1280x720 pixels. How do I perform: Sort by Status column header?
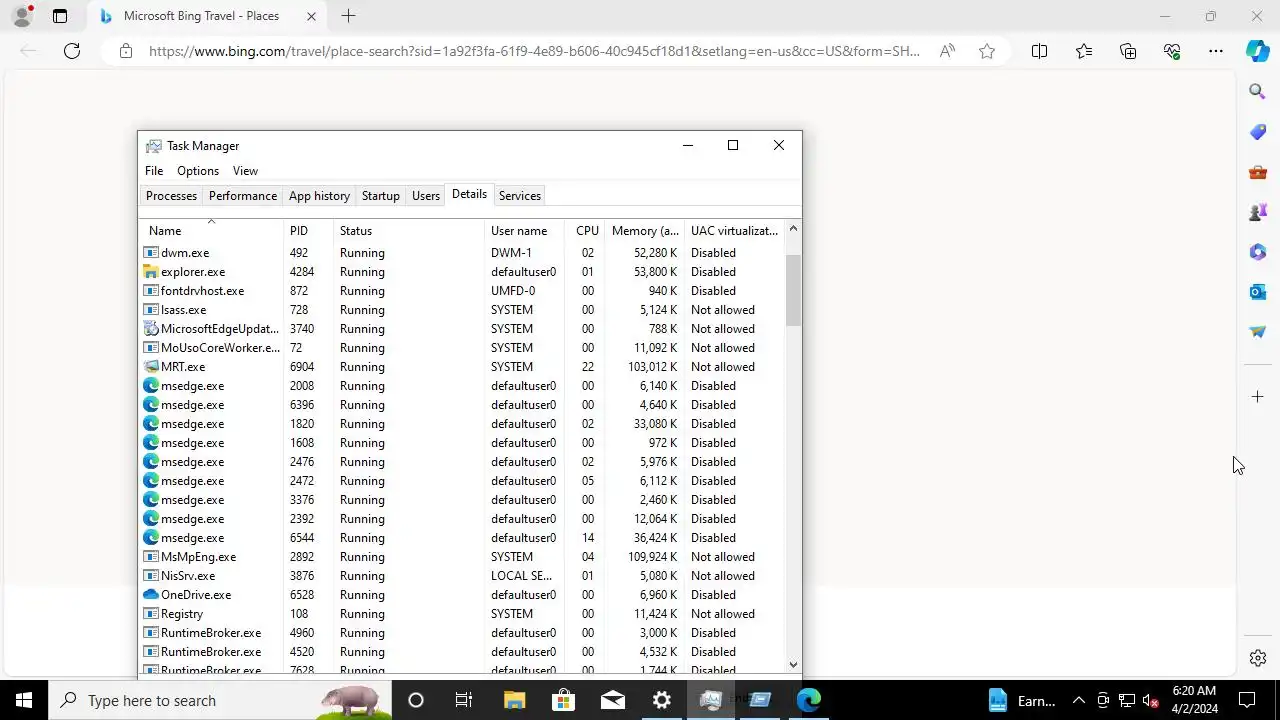(409, 231)
